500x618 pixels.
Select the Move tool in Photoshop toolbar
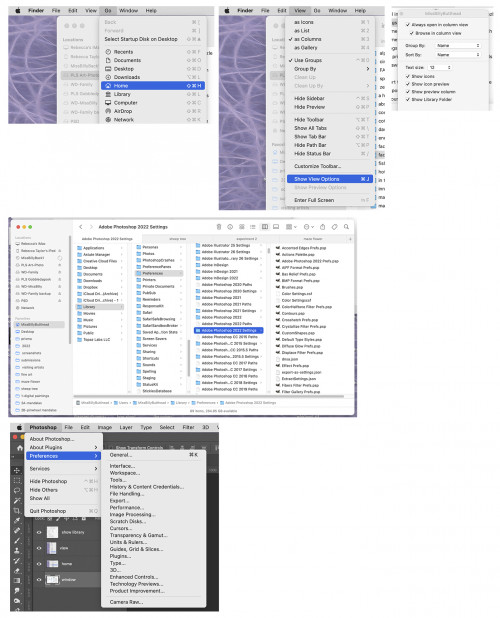click(x=17, y=470)
